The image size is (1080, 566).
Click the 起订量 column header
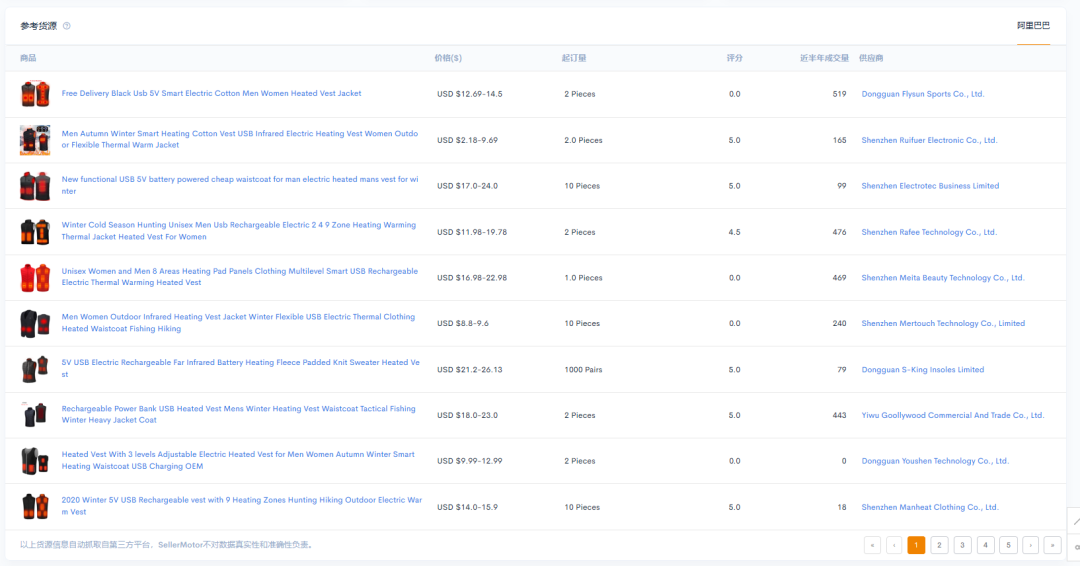(574, 59)
